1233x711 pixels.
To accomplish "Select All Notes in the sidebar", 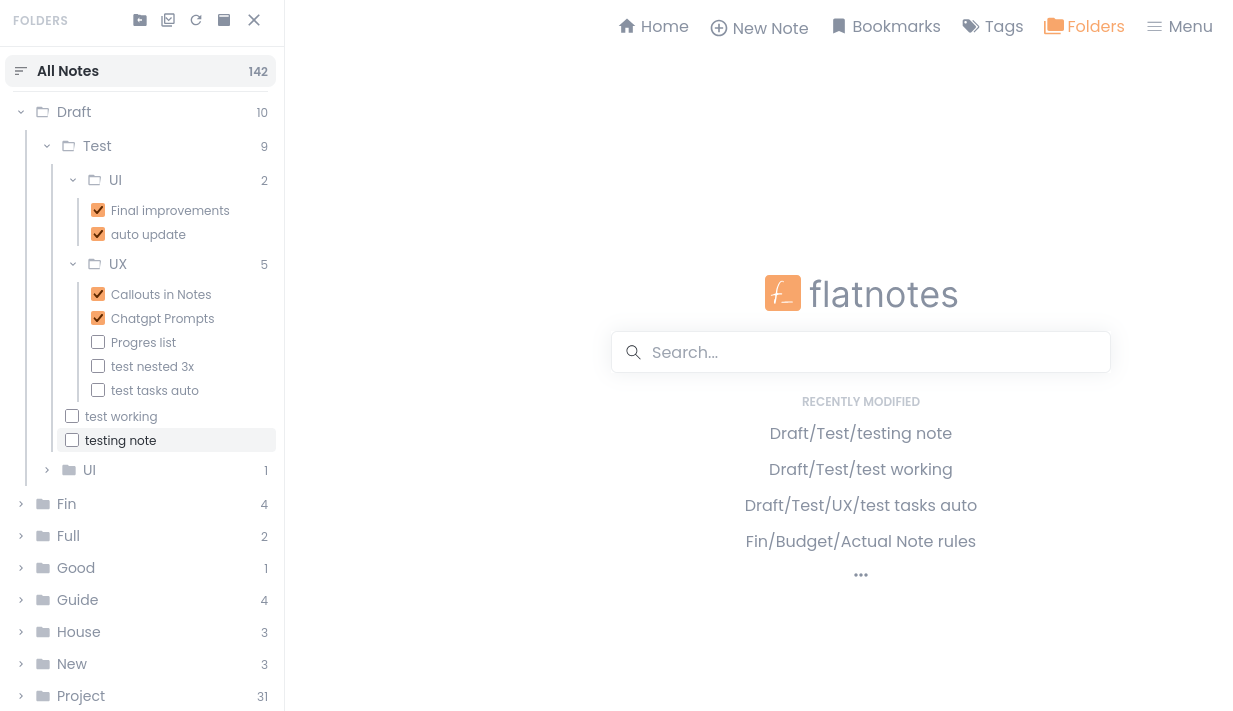I will (x=140, y=71).
